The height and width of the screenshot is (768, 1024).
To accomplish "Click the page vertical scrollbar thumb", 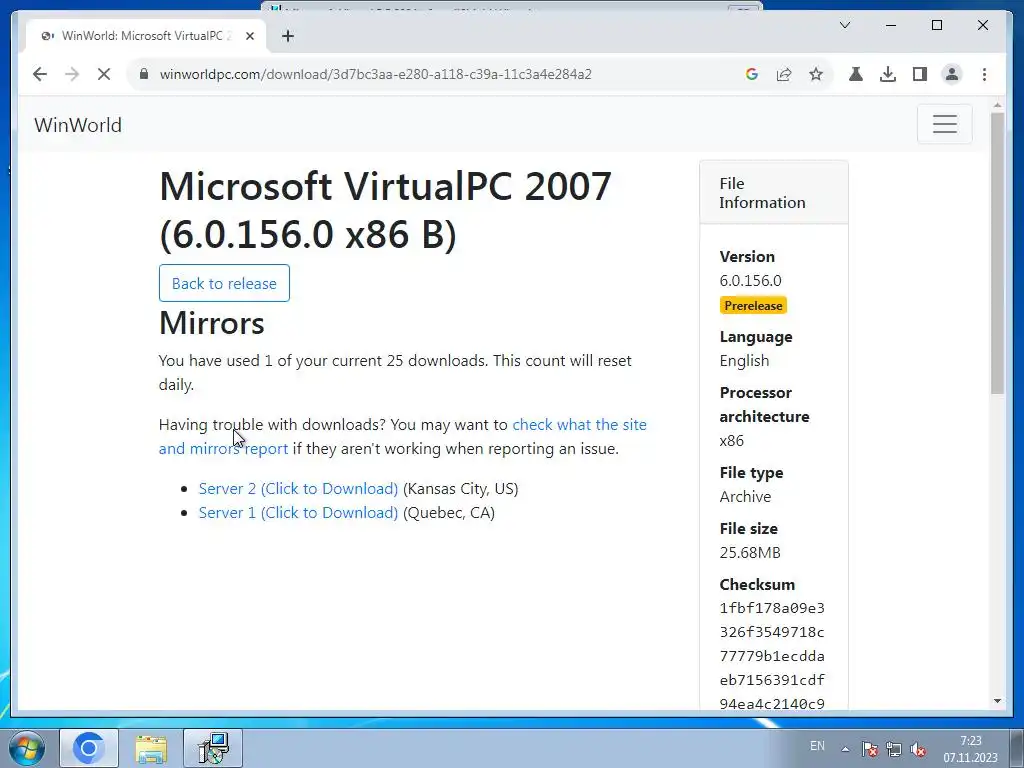I will pos(997,253).
